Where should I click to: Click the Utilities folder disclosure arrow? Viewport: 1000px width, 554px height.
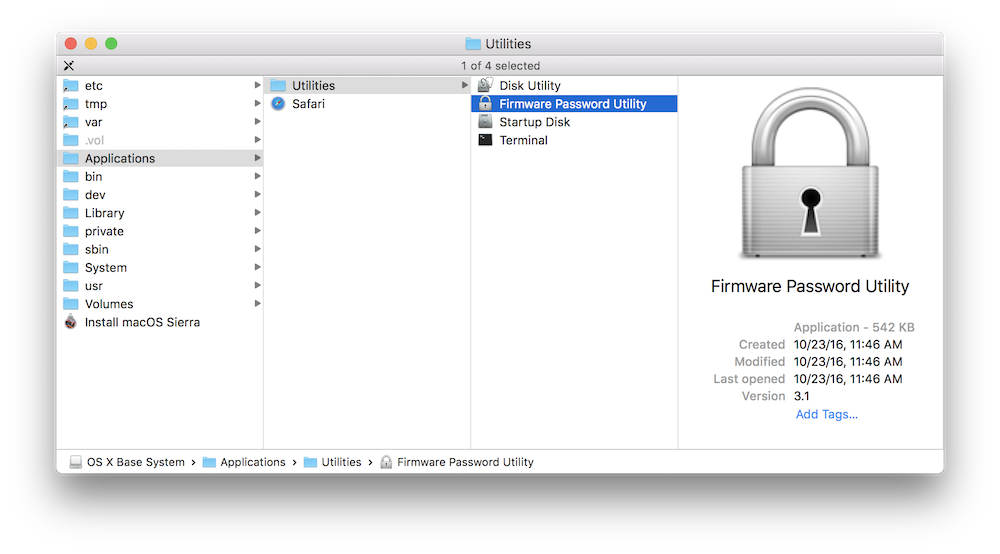pos(465,86)
